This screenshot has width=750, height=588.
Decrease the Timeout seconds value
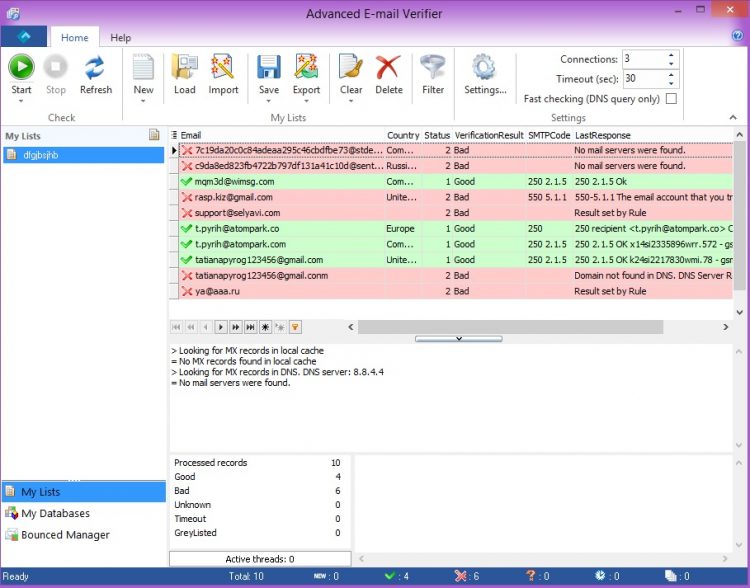pyautogui.click(x=671, y=84)
